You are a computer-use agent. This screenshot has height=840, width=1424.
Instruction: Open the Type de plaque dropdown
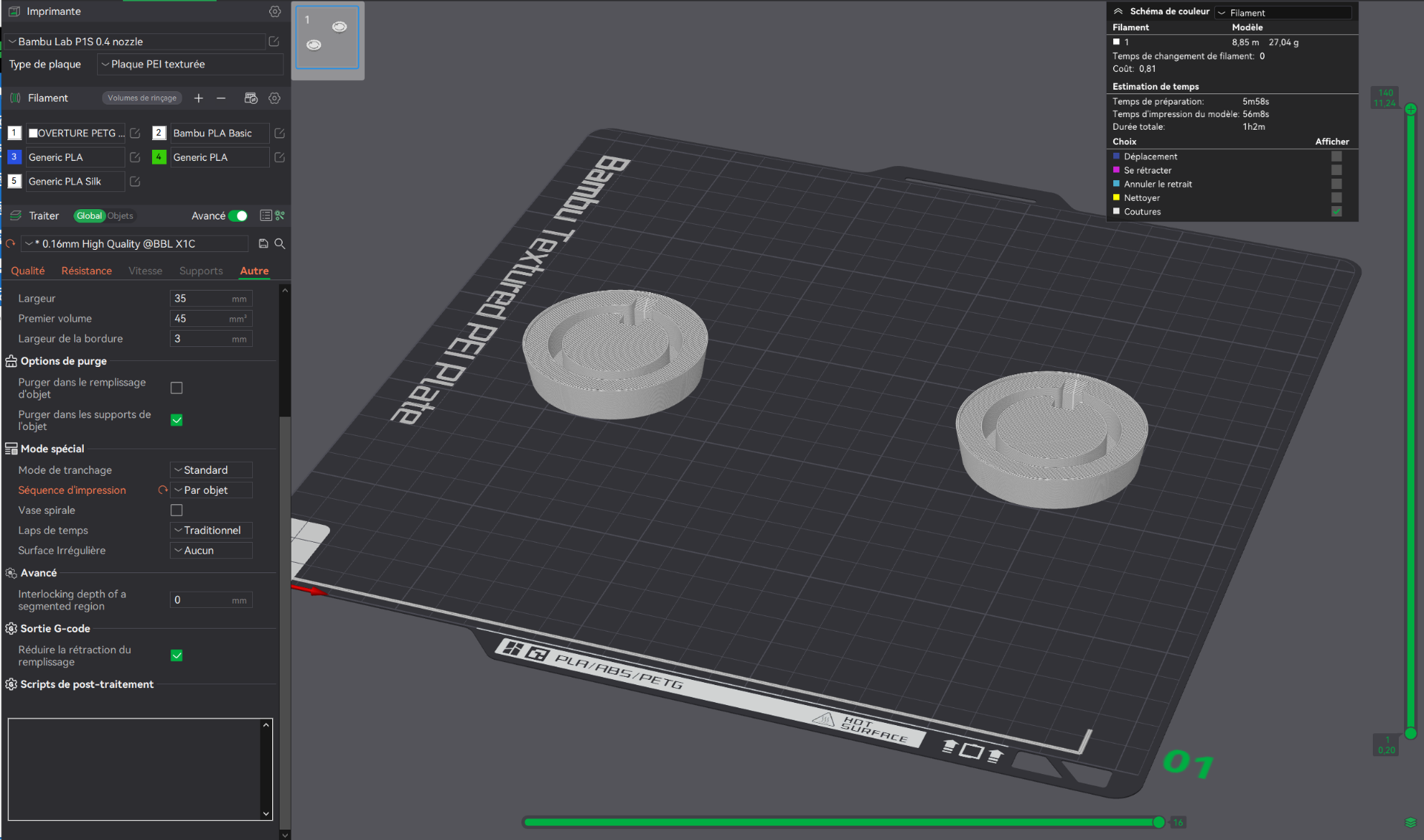[x=191, y=65]
